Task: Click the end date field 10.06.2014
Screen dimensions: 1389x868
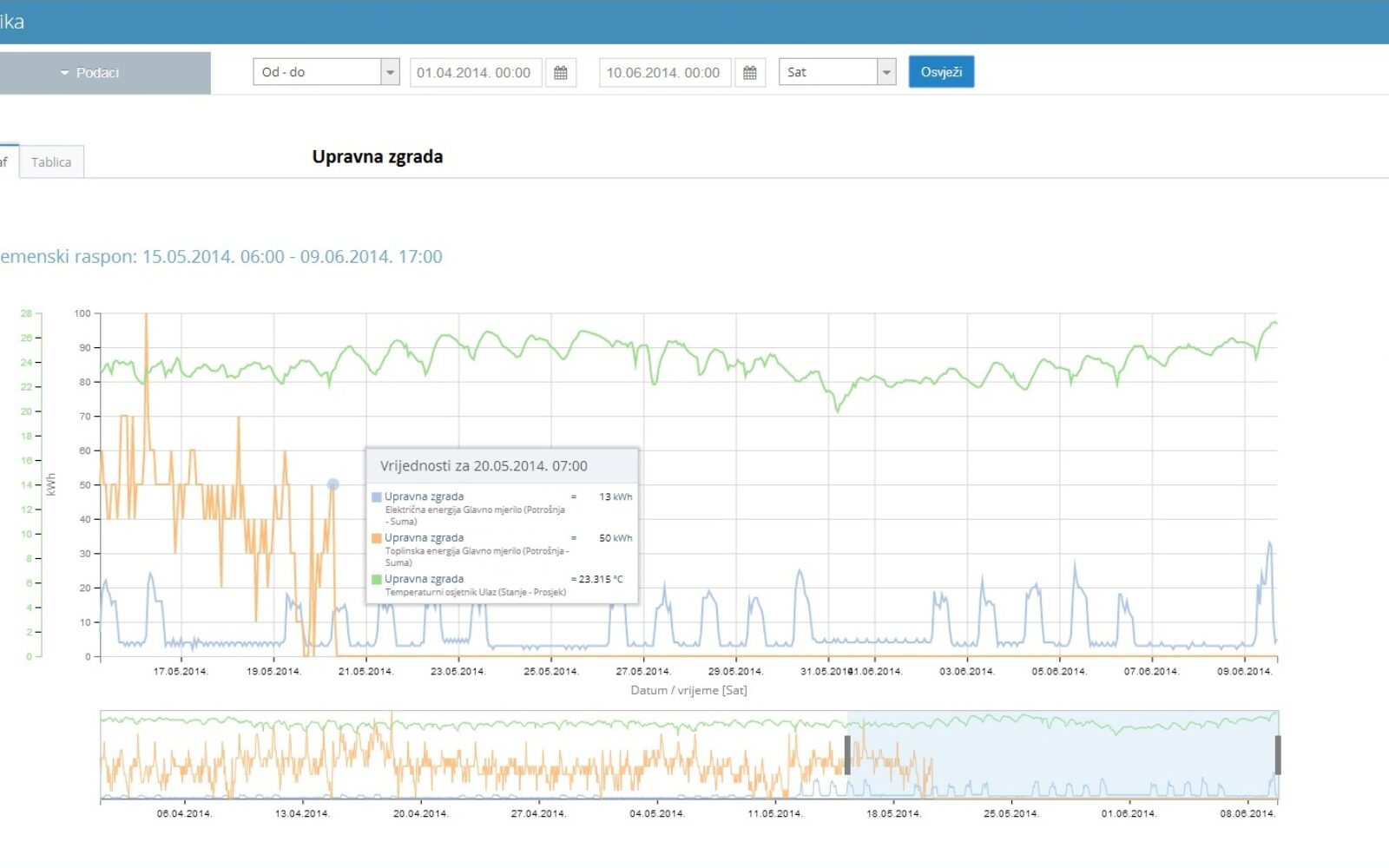Action: click(664, 73)
